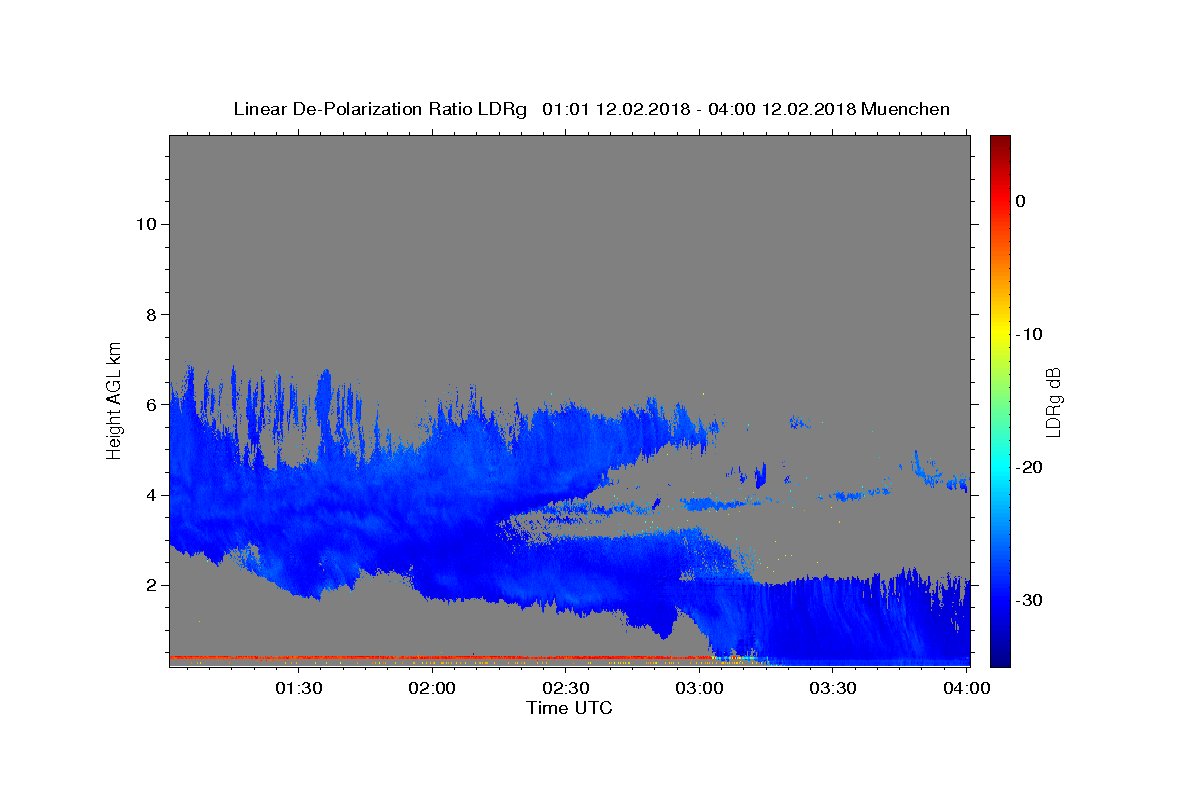Click the 03:00 time tick label

pos(700,688)
